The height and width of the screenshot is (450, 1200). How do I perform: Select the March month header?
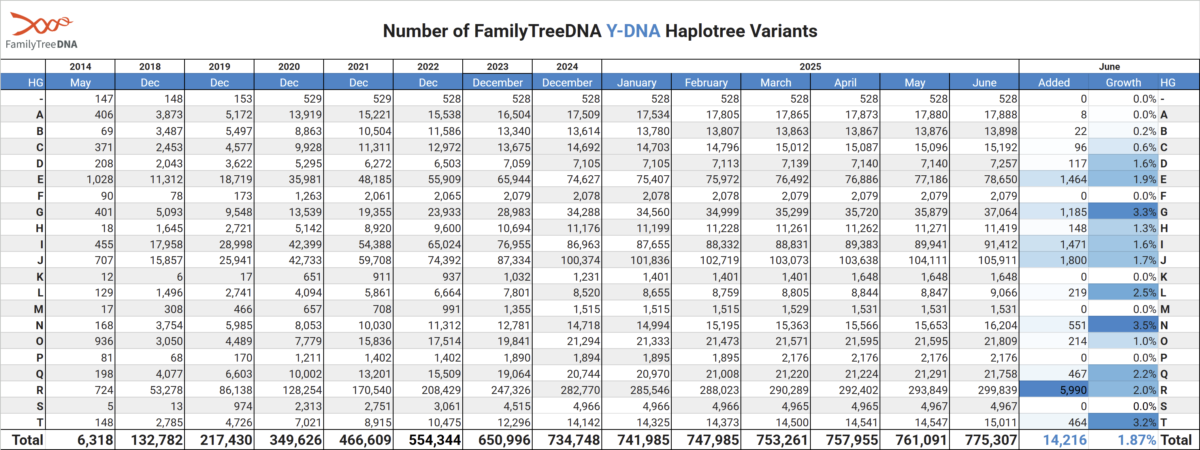click(x=777, y=82)
